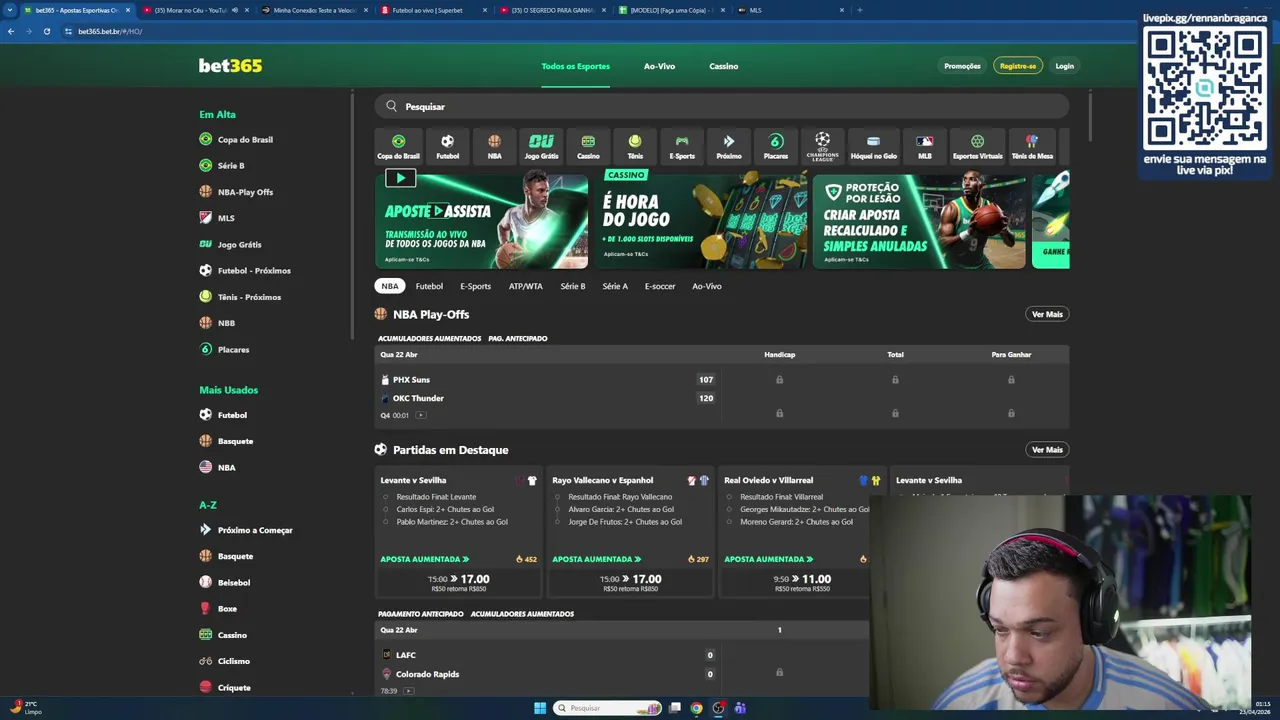Open Cassino top navigation tab
The image size is (1280, 720).
click(724, 66)
